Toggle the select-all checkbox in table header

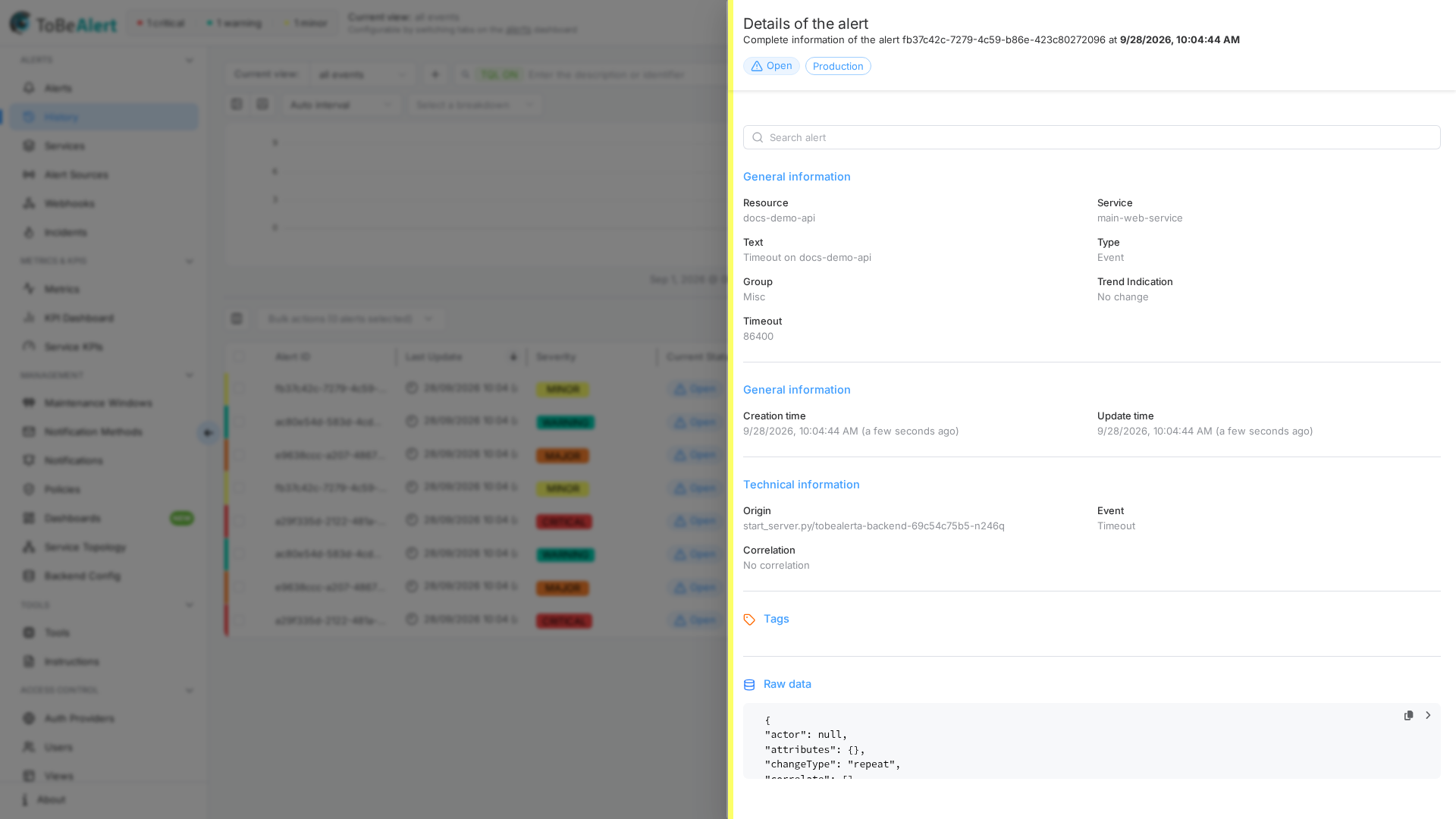pos(239,356)
